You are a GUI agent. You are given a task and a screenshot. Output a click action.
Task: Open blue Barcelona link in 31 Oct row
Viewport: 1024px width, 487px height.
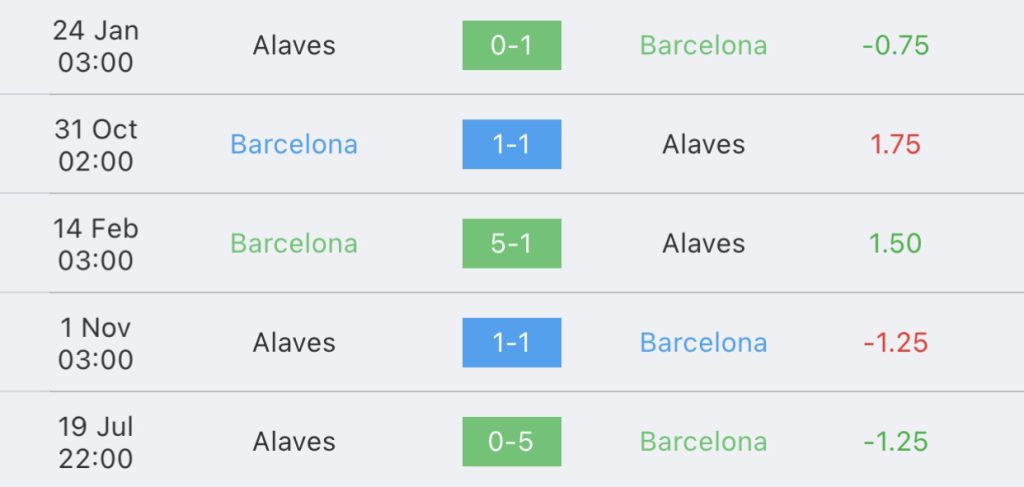coord(294,144)
